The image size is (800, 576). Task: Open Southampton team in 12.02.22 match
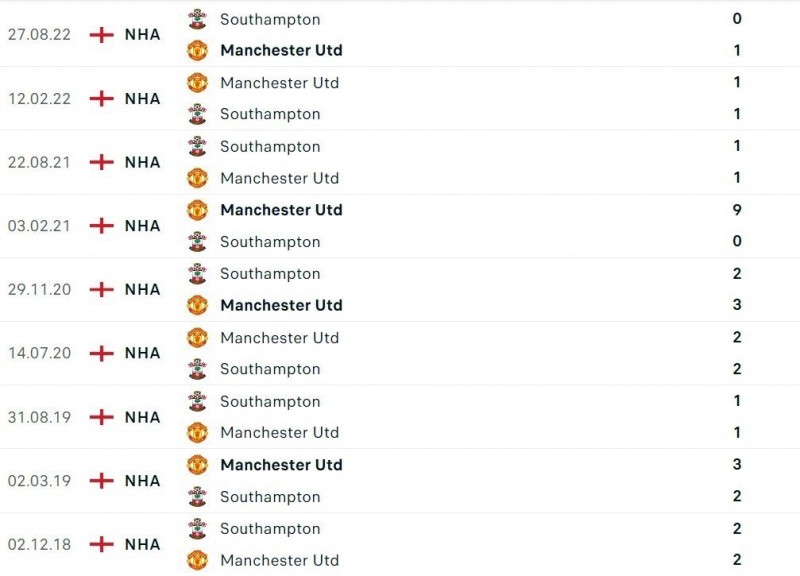click(x=270, y=114)
